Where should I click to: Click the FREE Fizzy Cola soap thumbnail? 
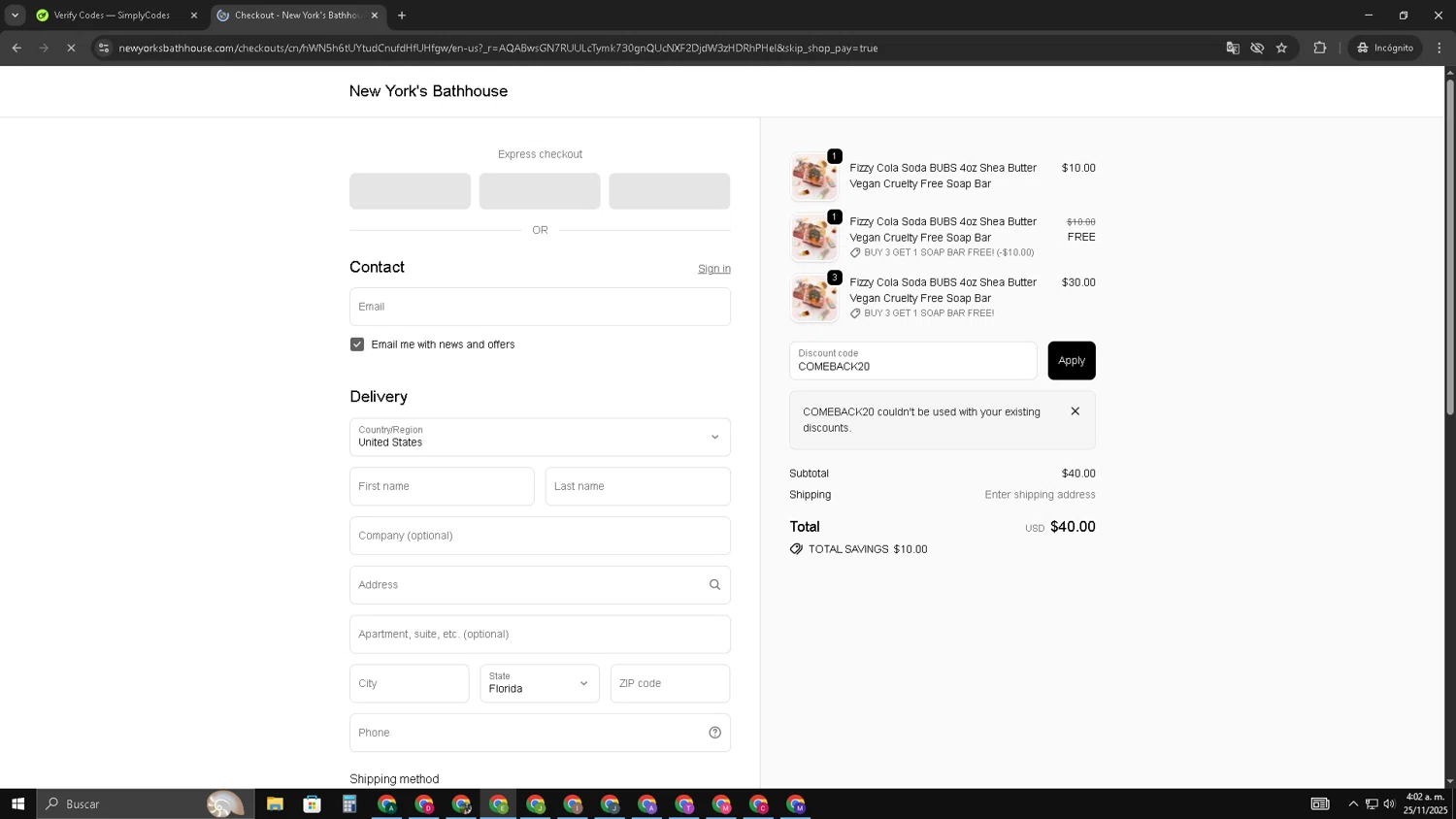(x=814, y=238)
